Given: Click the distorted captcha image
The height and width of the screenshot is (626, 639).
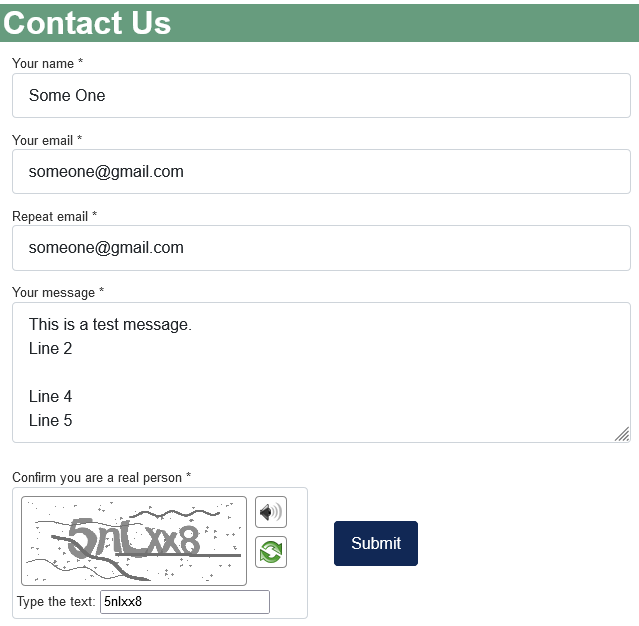Looking at the screenshot, I should (134, 541).
